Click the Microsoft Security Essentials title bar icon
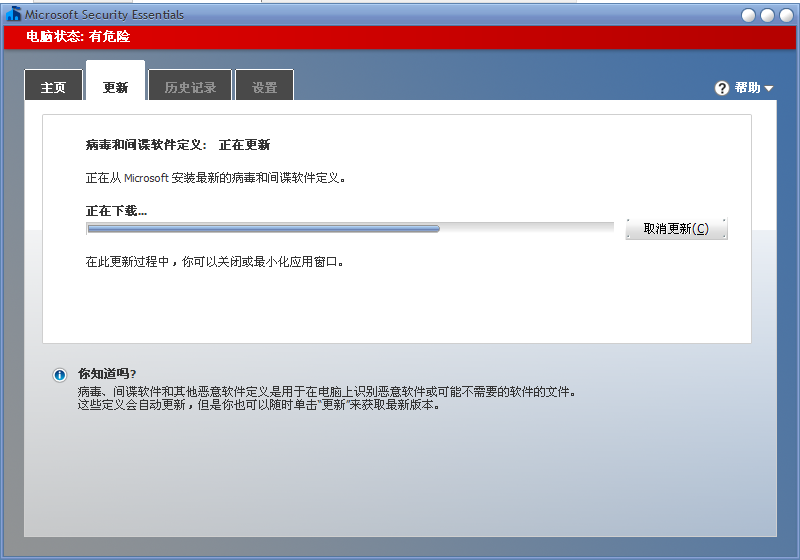800x560 pixels. click(x=14, y=14)
